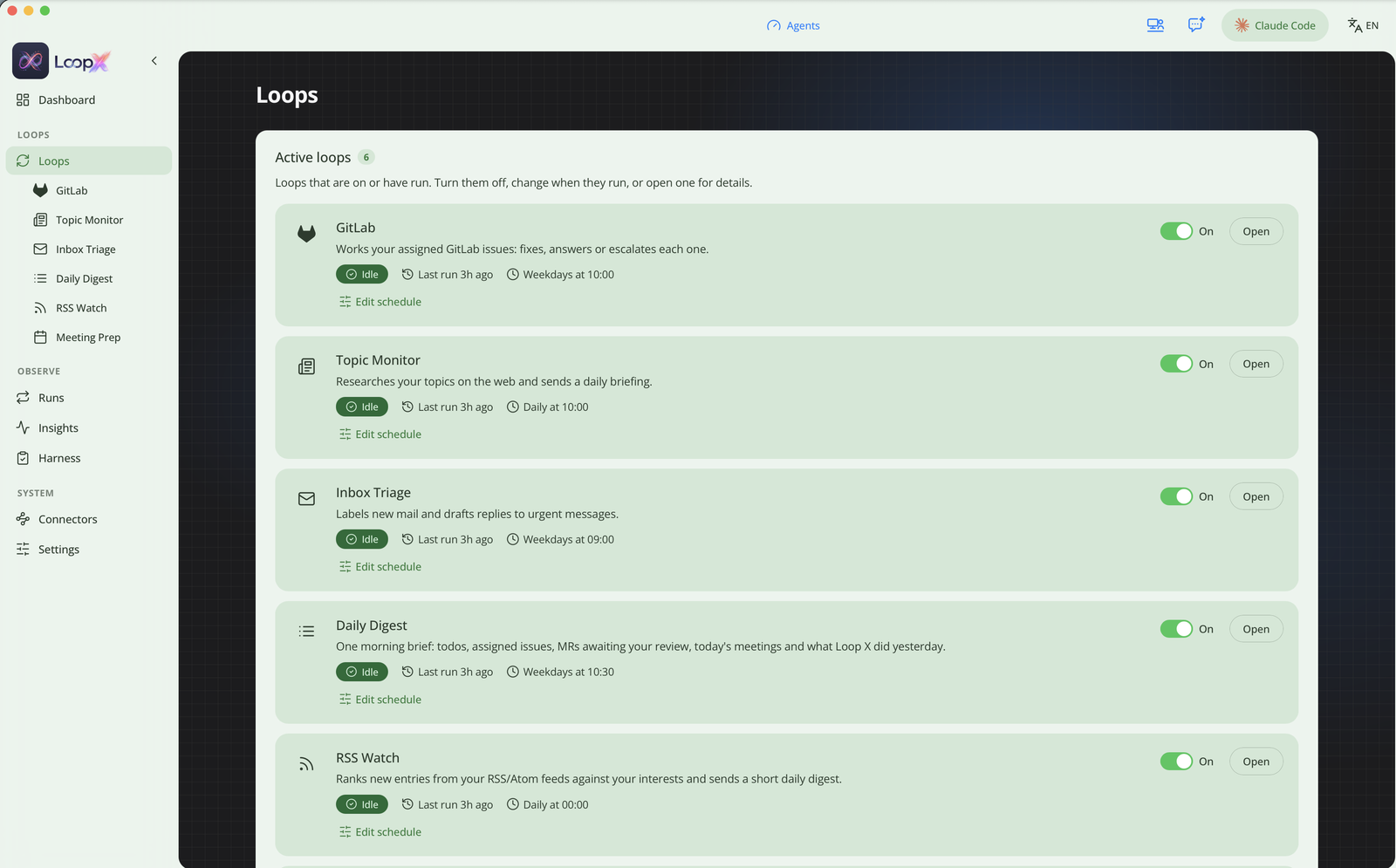
Task: Edit schedule for Daily Digest
Action: click(380, 700)
